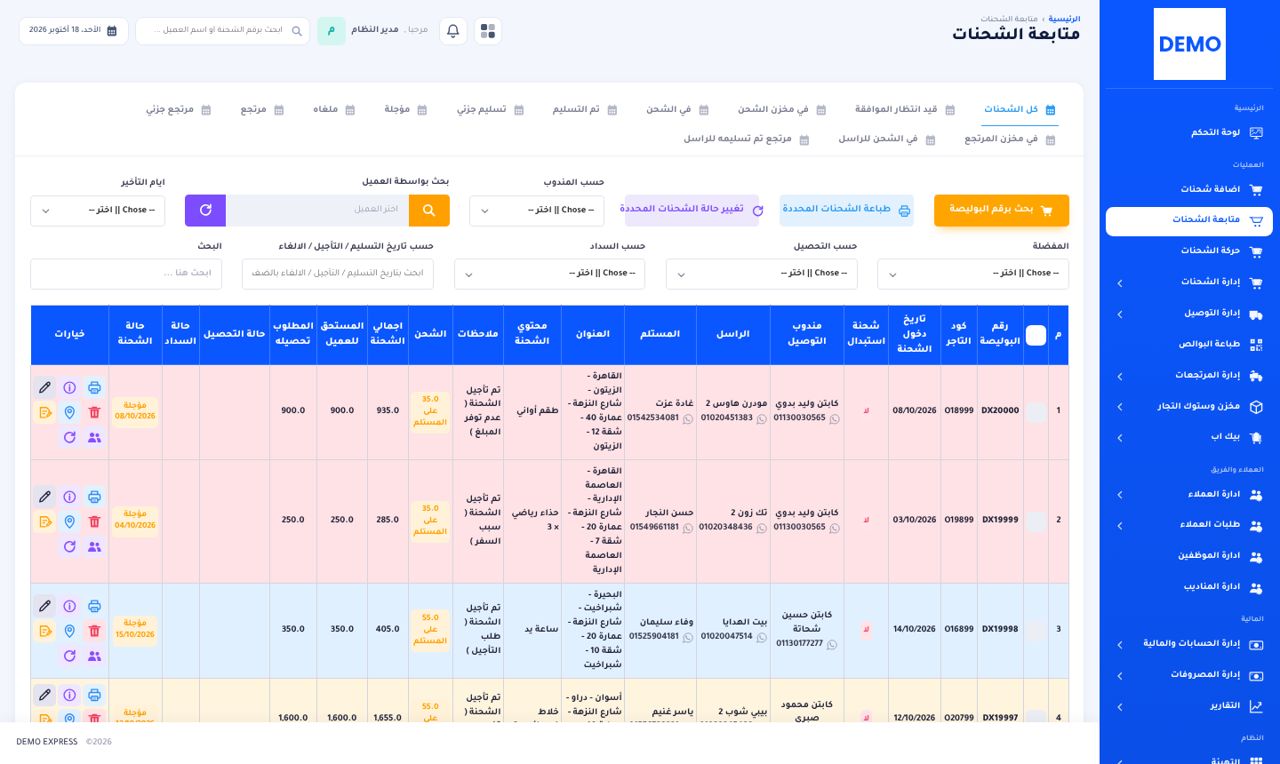Click the اختر العميل search input
Viewport: 1280px width, 764px height.
317,210
